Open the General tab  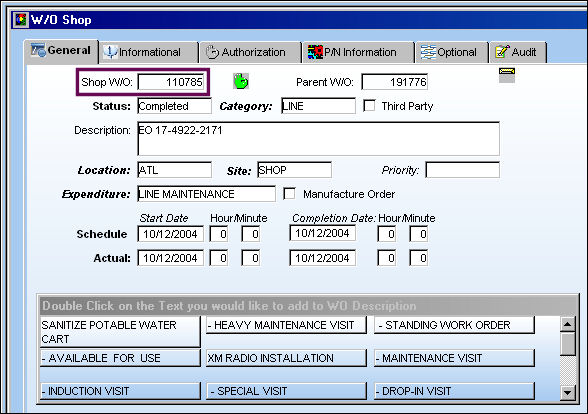coord(61,51)
